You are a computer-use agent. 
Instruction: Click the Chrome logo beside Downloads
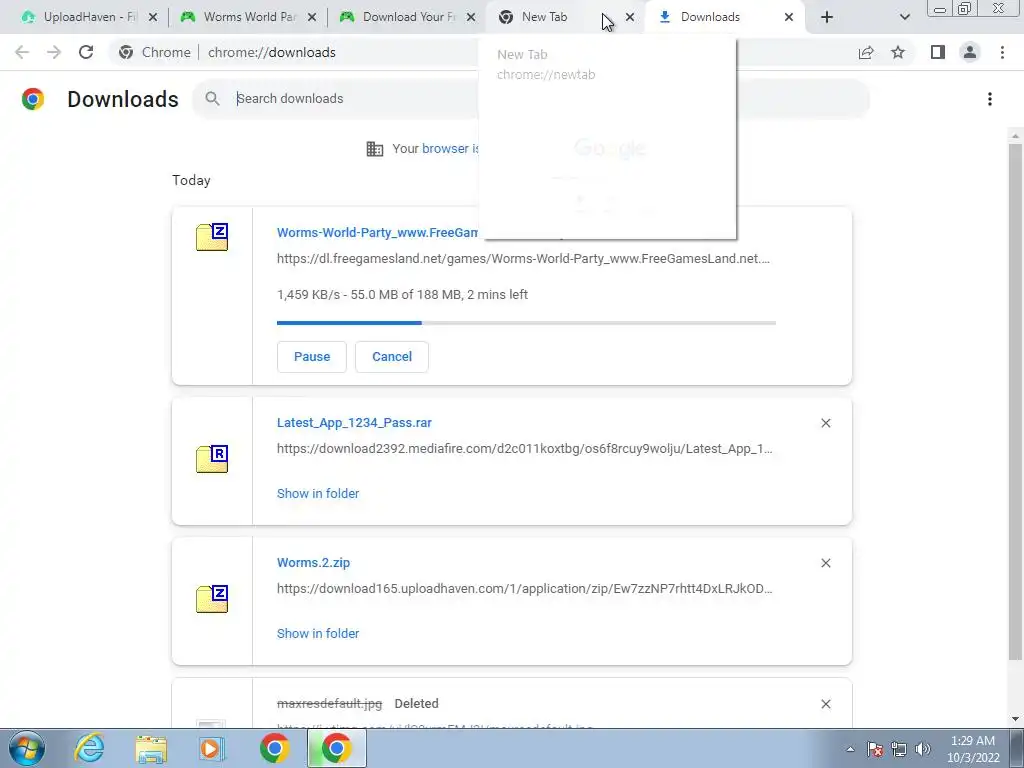pos(33,99)
